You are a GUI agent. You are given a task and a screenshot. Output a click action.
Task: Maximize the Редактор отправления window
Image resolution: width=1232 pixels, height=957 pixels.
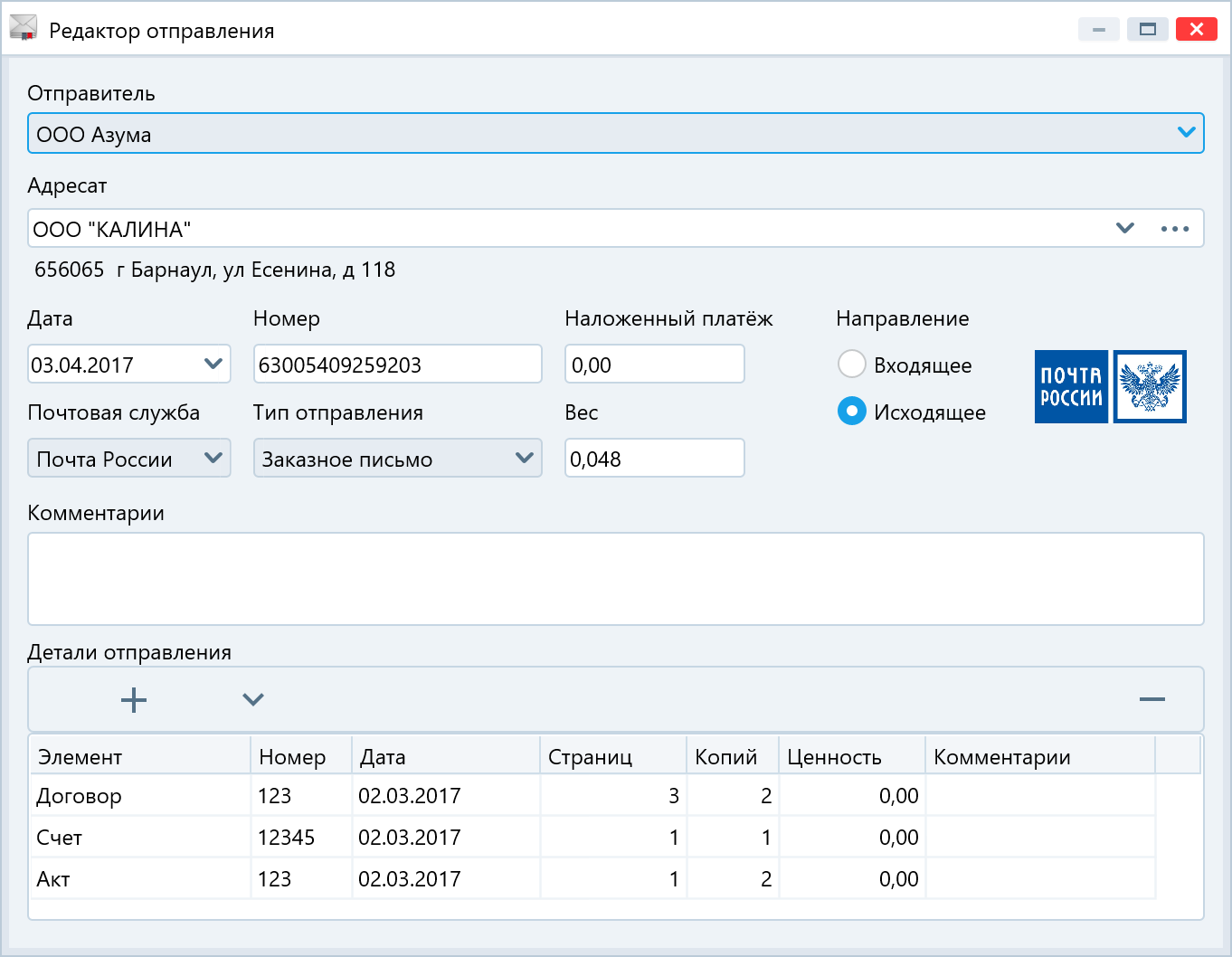tap(1148, 30)
